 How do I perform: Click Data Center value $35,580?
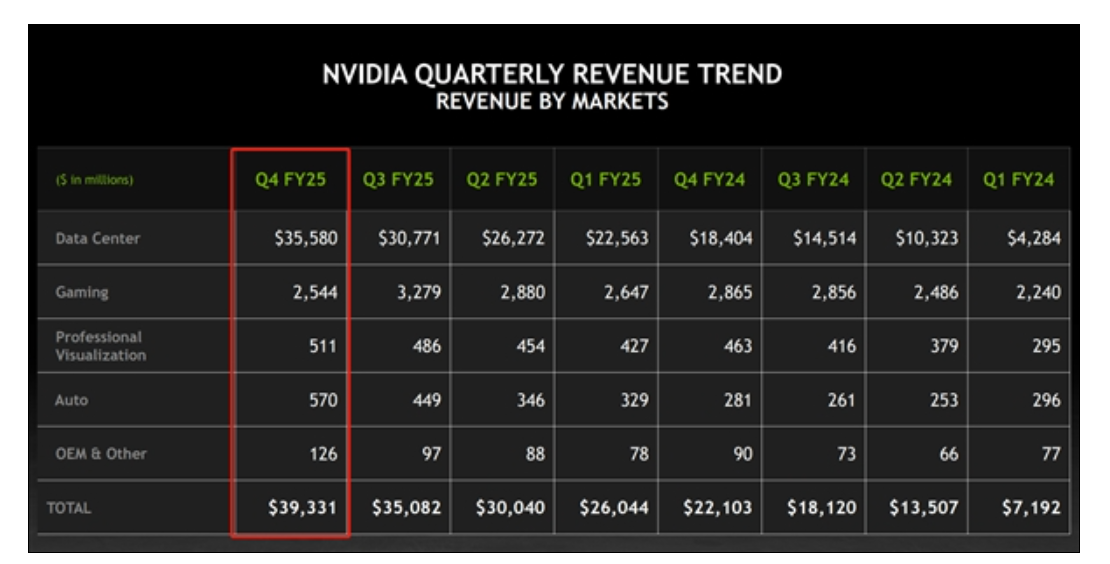[306, 238]
